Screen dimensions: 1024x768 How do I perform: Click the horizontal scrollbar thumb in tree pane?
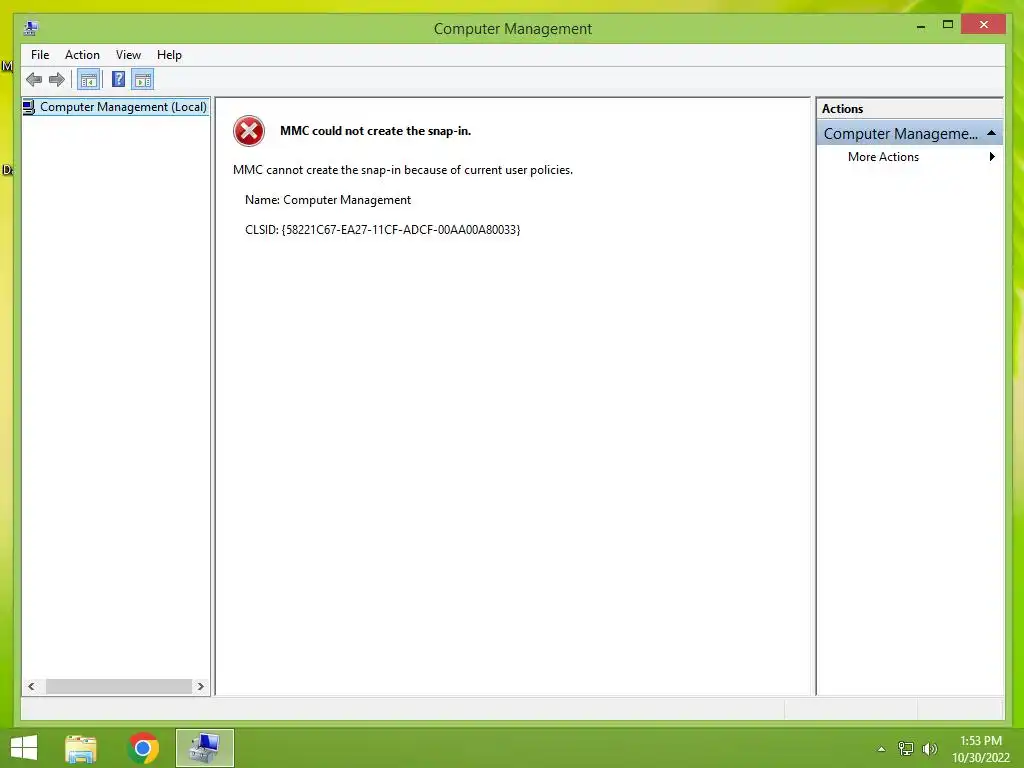click(118, 686)
